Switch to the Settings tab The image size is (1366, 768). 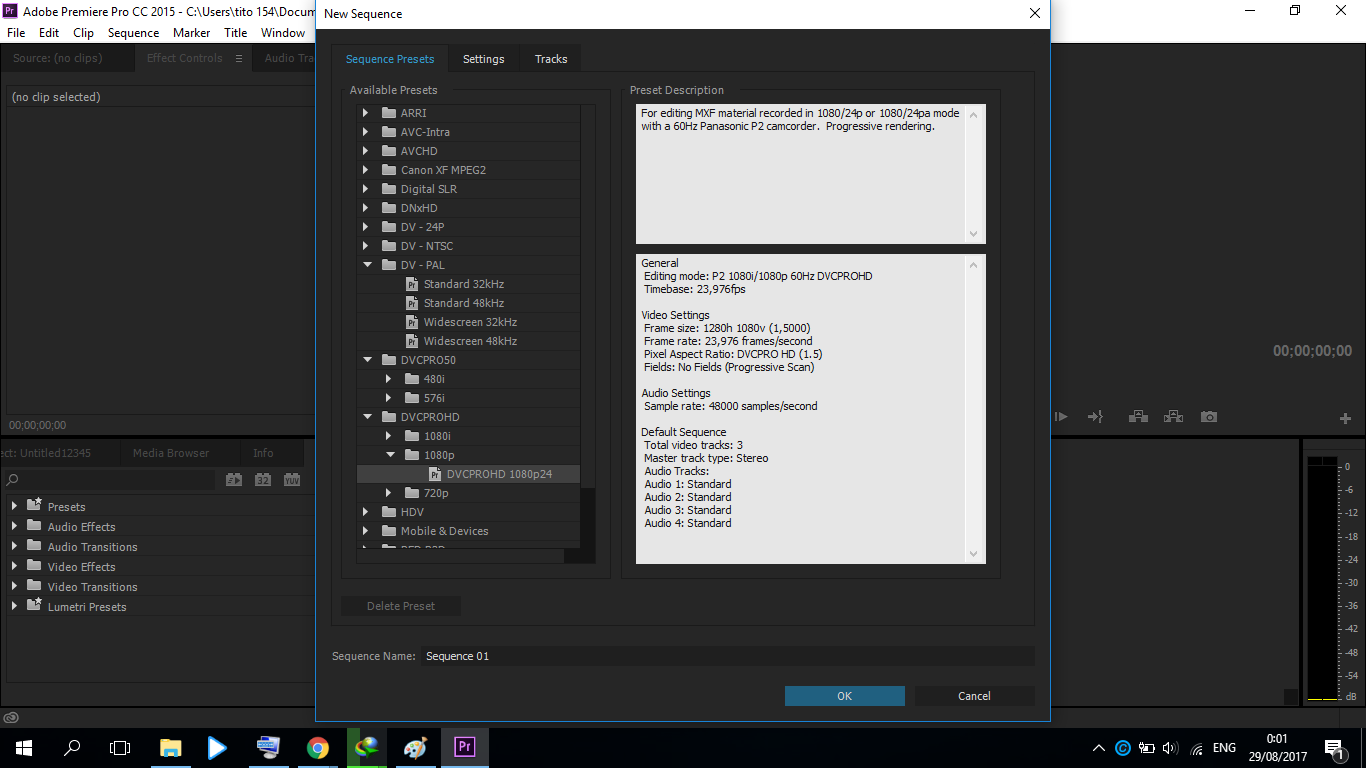pyautogui.click(x=483, y=59)
